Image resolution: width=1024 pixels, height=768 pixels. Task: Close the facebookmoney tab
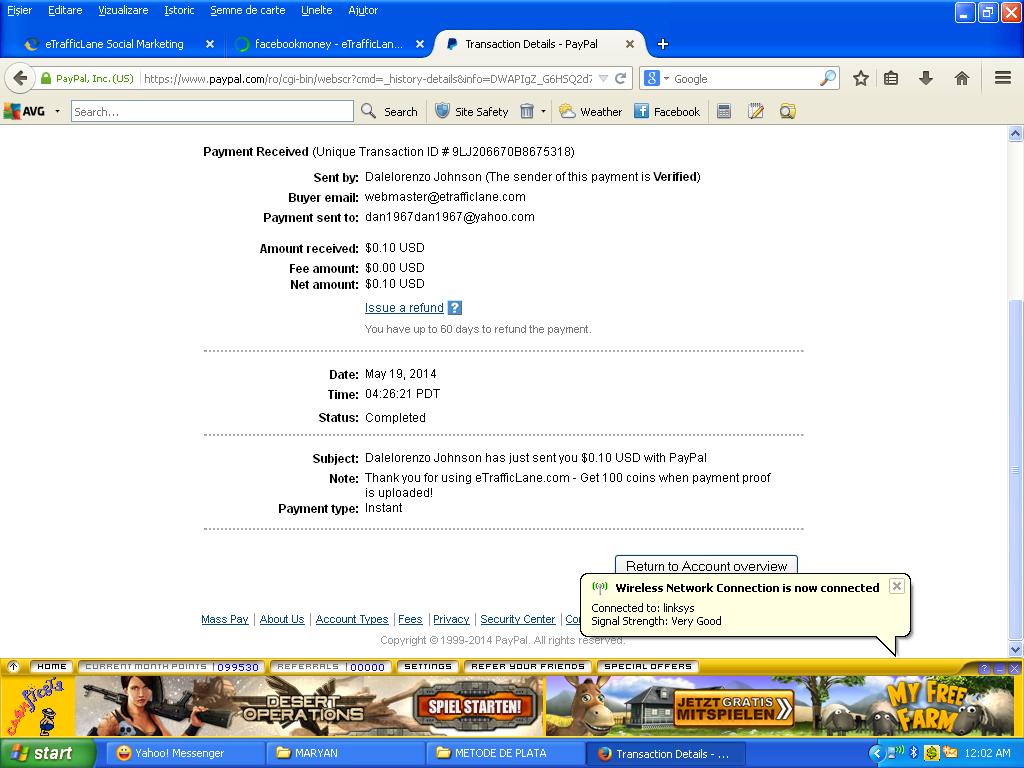[x=420, y=44]
